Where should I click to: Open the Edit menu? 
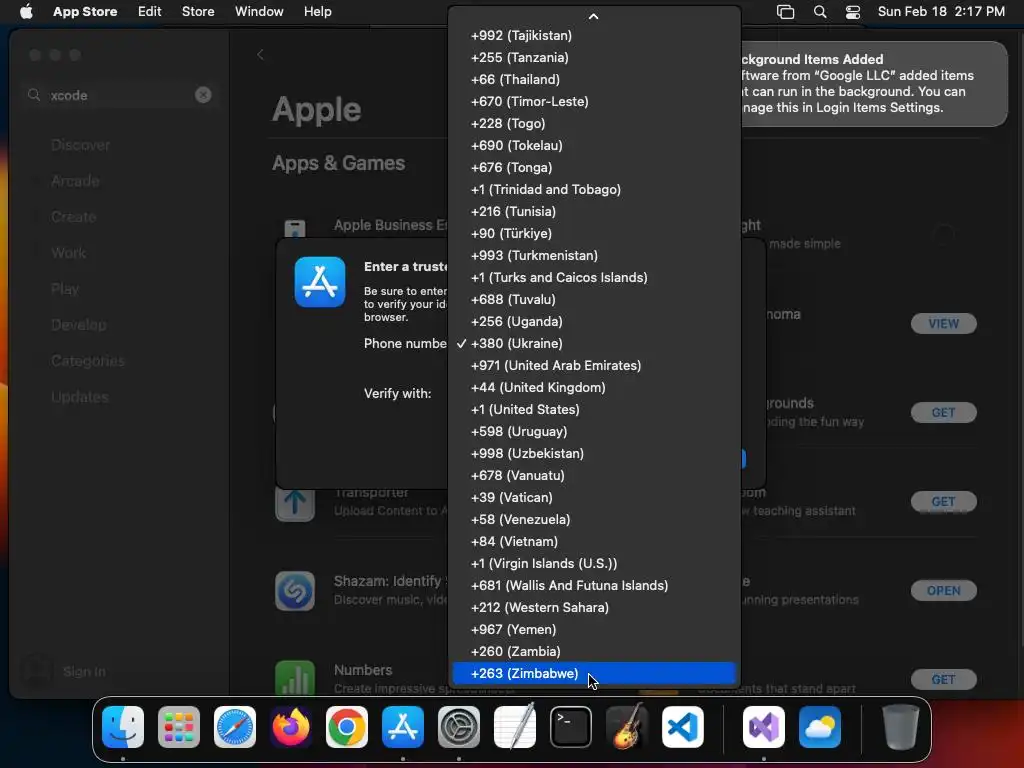(150, 12)
